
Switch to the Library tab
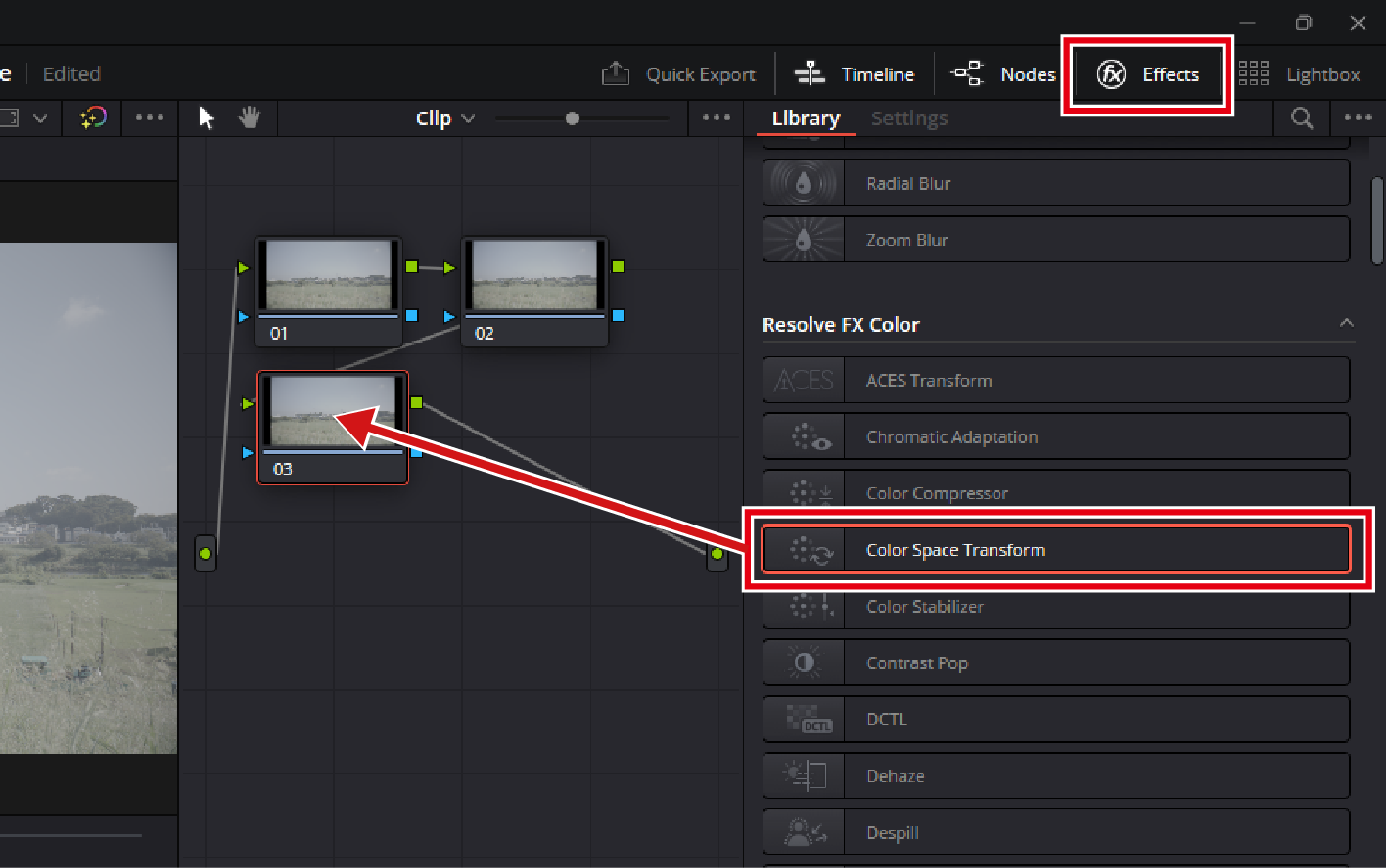806,118
